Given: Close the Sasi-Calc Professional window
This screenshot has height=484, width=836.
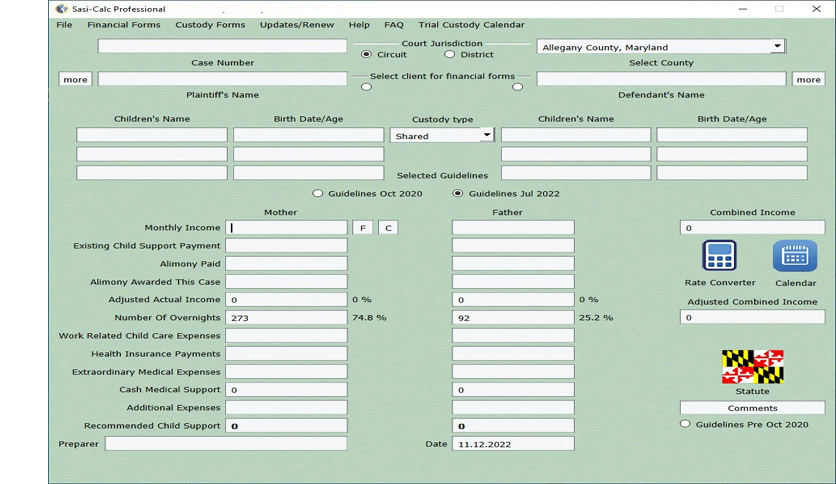Looking at the screenshot, I should tap(816, 9).
